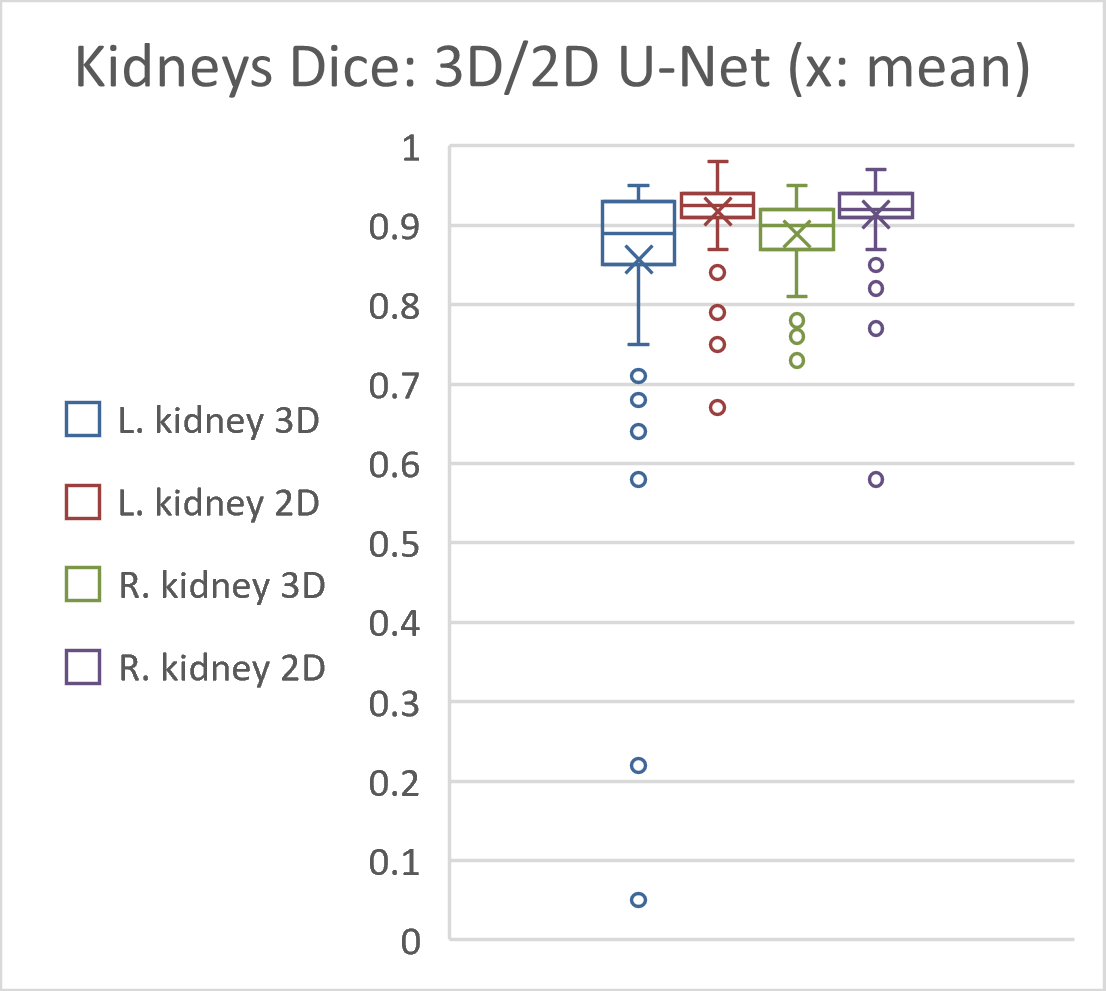1106x991 pixels.
Task: Click the R. kidney 3D legend swatch
Action: coord(83,584)
